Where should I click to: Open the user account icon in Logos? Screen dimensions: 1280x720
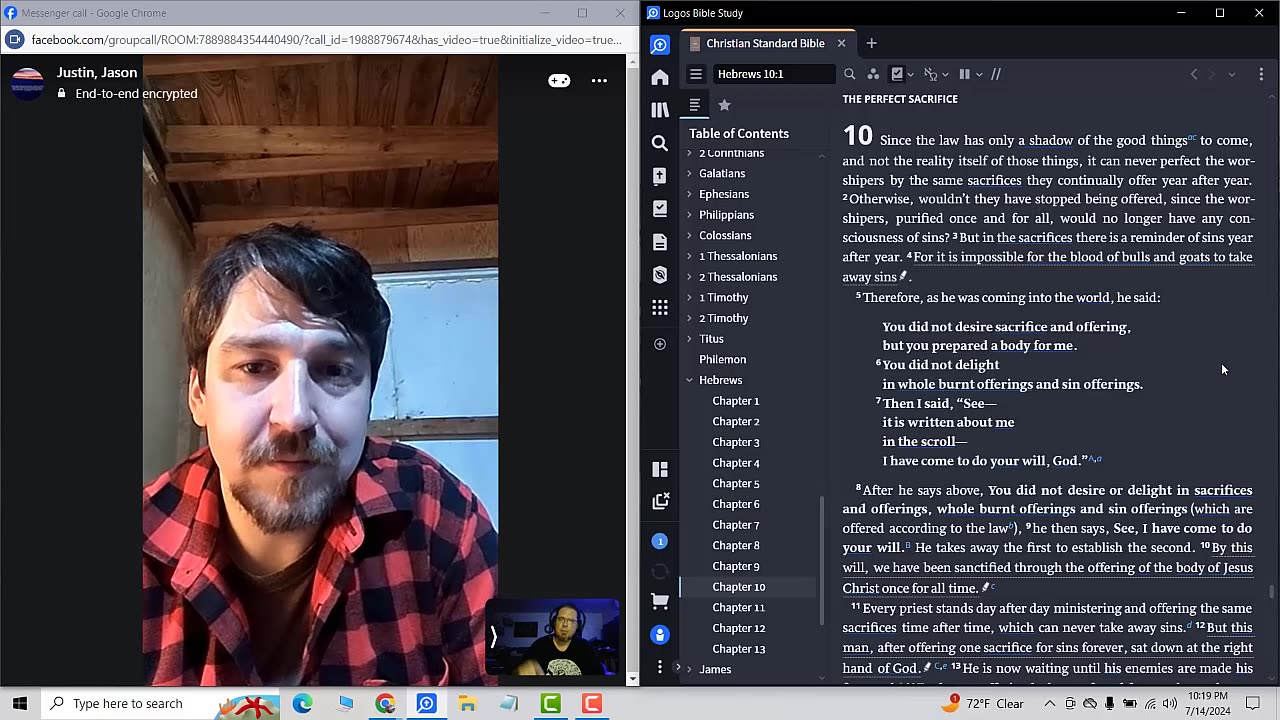[660, 634]
